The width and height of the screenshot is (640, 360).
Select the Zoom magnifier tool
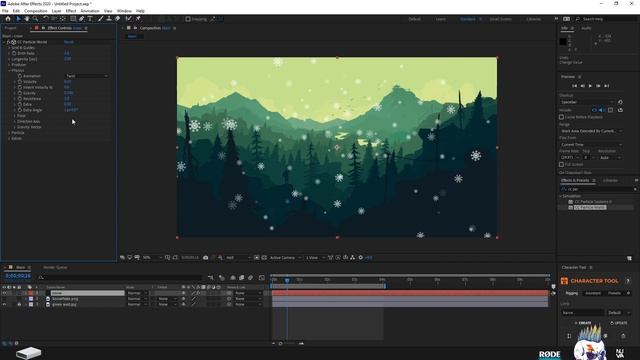36,19
